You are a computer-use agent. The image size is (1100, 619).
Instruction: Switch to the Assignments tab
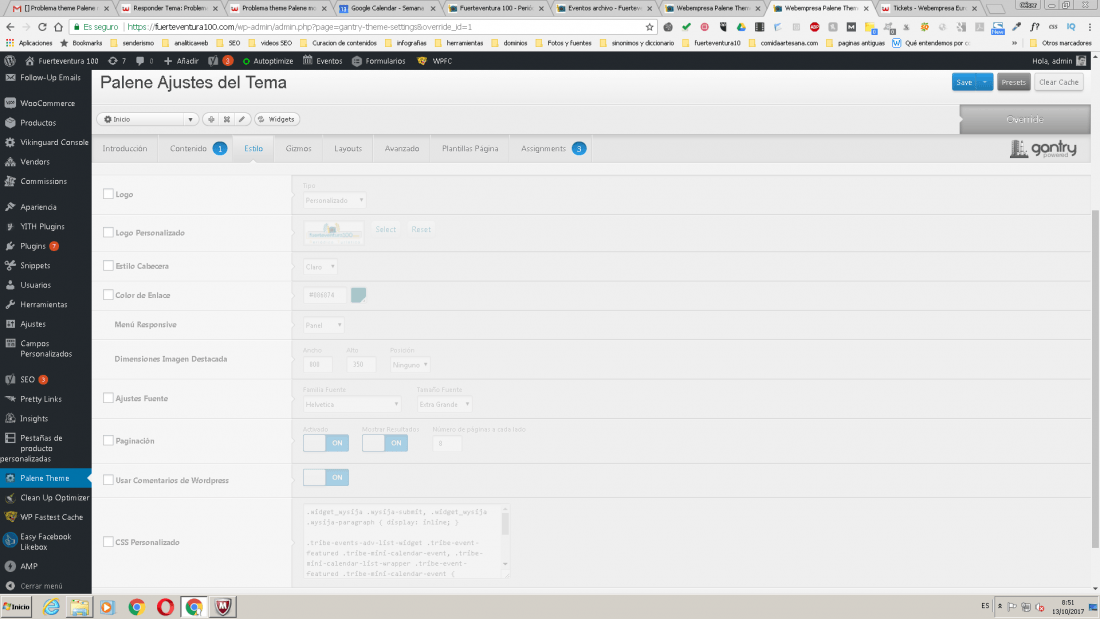coord(552,149)
